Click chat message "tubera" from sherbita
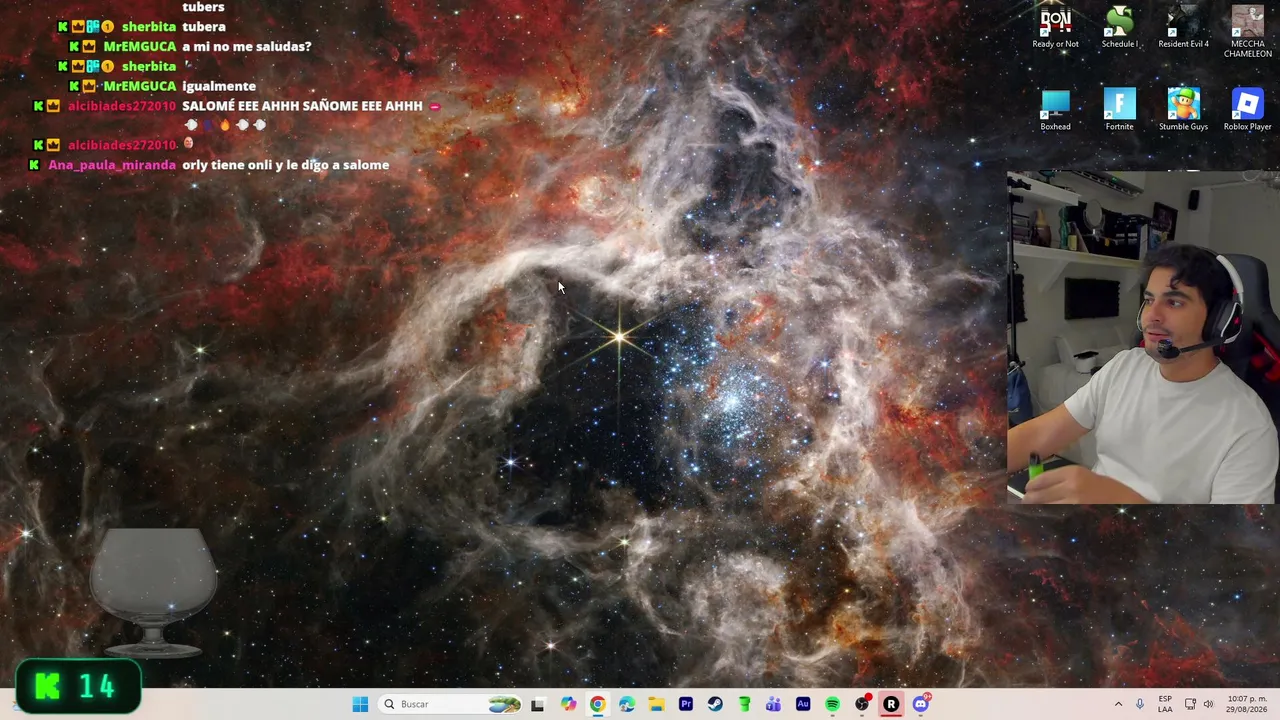This screenshot has width=1280, height=720. [204, 27]
